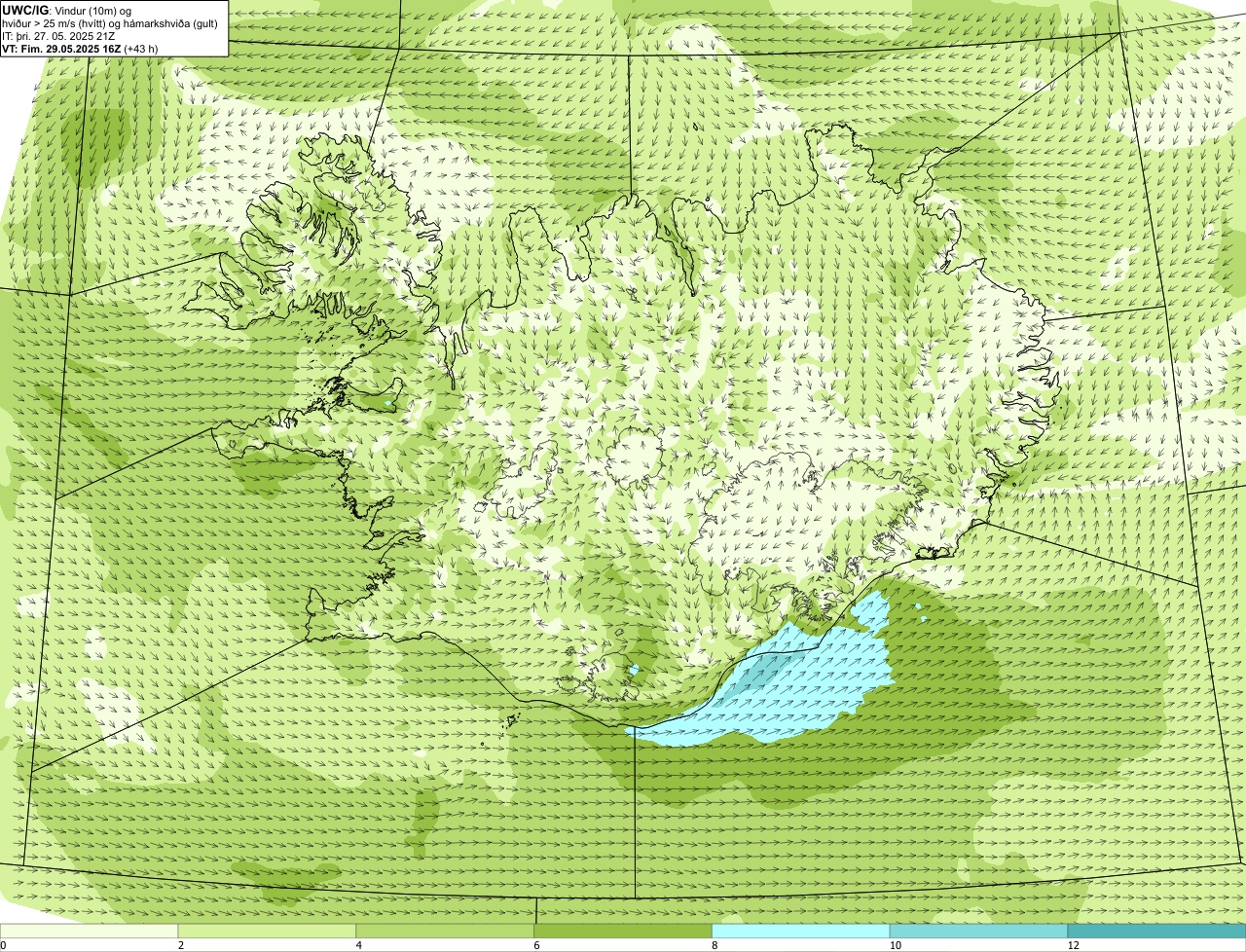Click the line starting 'hviður > 25 m/s'
The height and width of the screenshot is (952, 1246).
point(110,23)
